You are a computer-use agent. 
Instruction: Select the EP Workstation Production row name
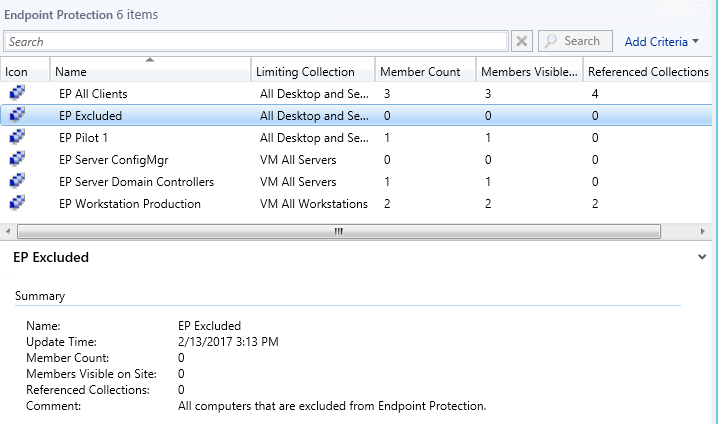coord(130,204)
